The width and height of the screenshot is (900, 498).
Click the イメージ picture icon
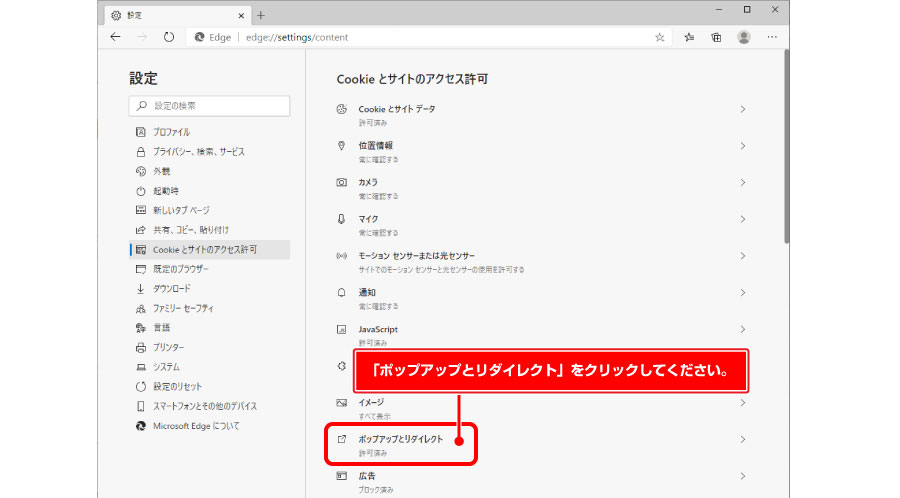pos(342,403)
